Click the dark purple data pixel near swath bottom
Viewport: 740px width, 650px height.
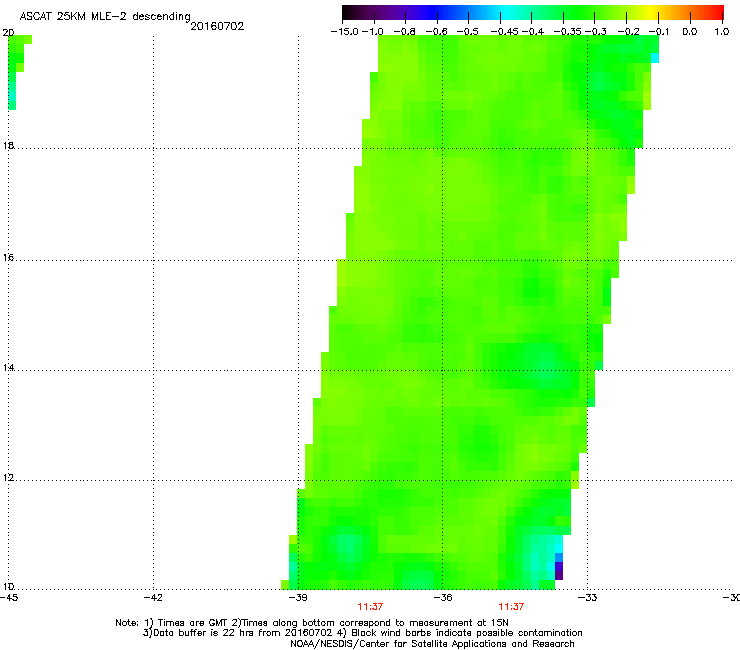tap(559, 575)
